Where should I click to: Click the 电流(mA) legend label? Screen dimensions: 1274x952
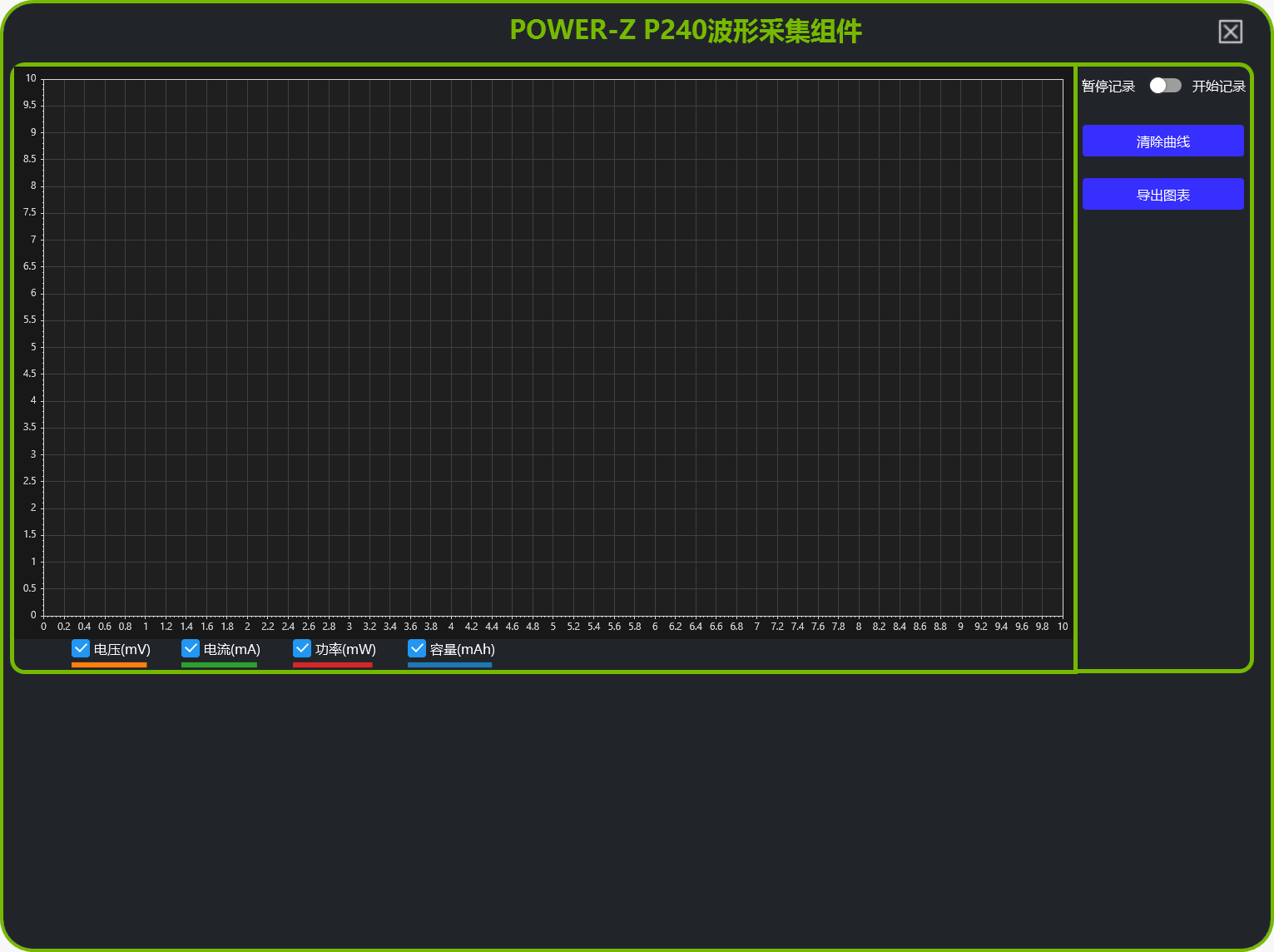pyautogui.click(x=232, y=649)
